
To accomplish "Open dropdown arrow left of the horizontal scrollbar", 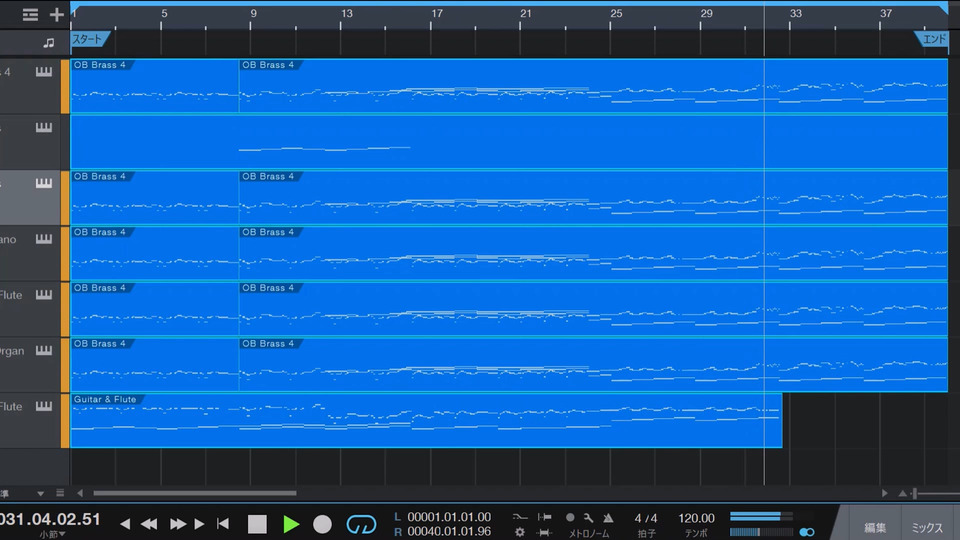I will coord(40,493).
